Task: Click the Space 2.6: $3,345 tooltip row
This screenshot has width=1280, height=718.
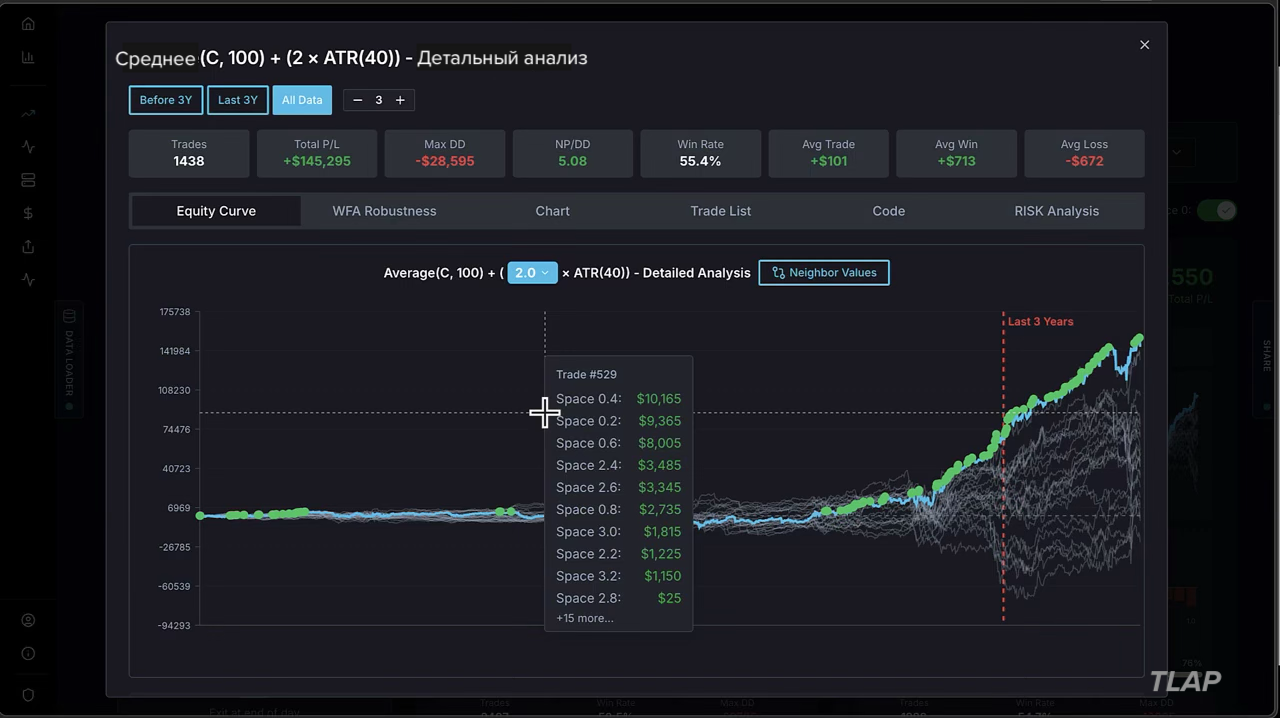Action: (x=618, y=488)
